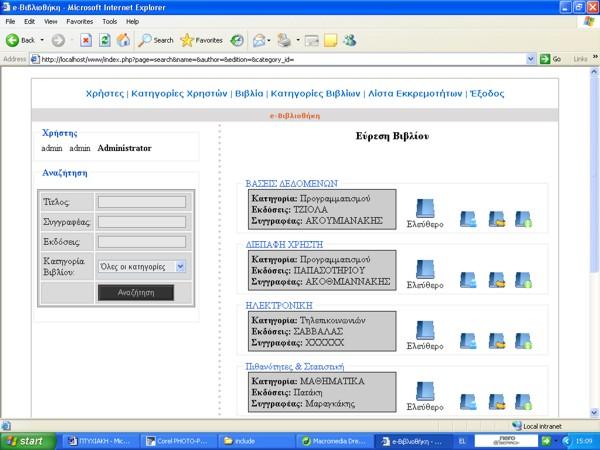The image size is (600, 450).
Task: Open the Edit menu
Action: pyautogui.click(x=29, y=21)
